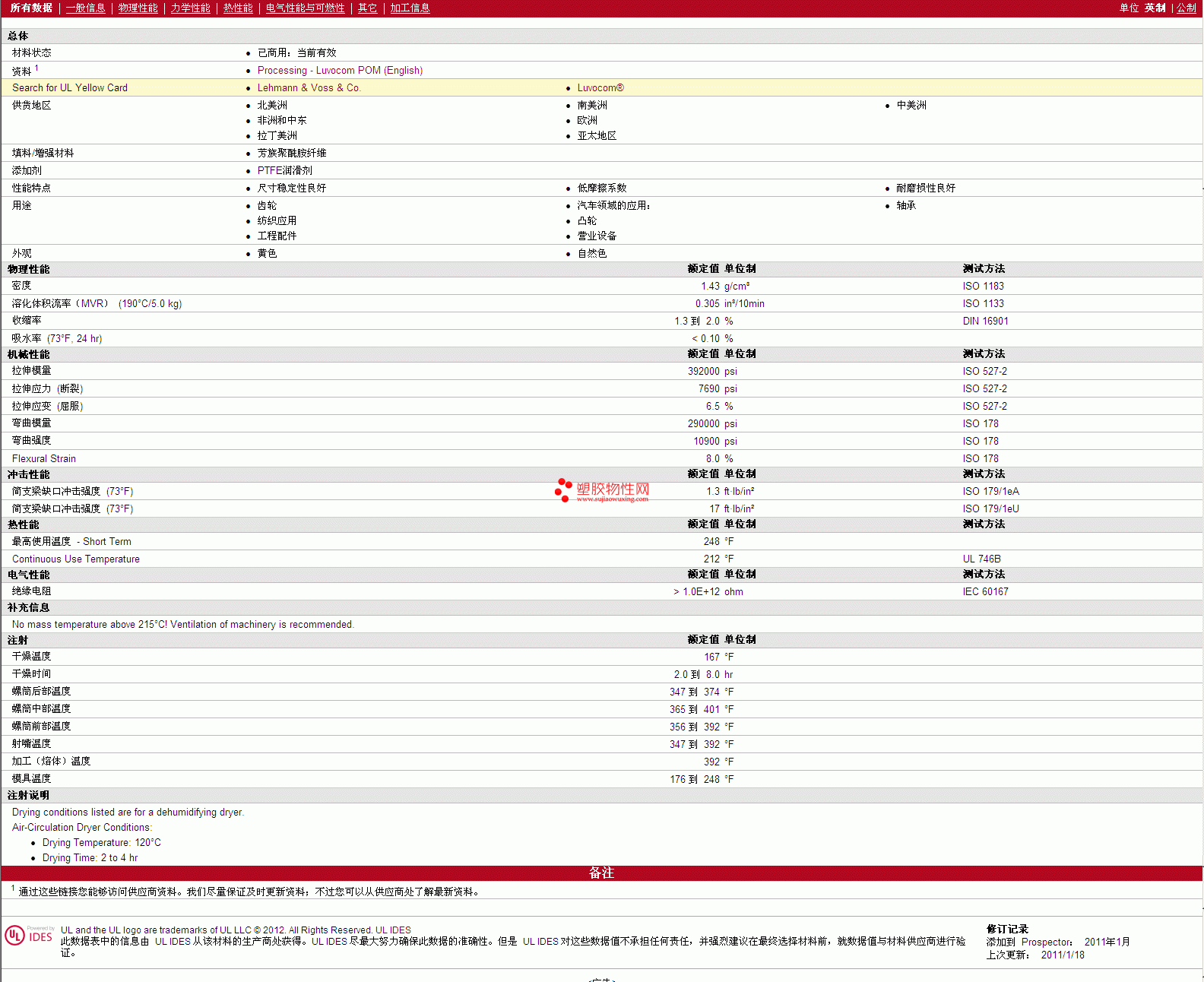Open 电气性能与可燃性 tab
Viewport: 1204px width, 982px height.
click(305, 8)
